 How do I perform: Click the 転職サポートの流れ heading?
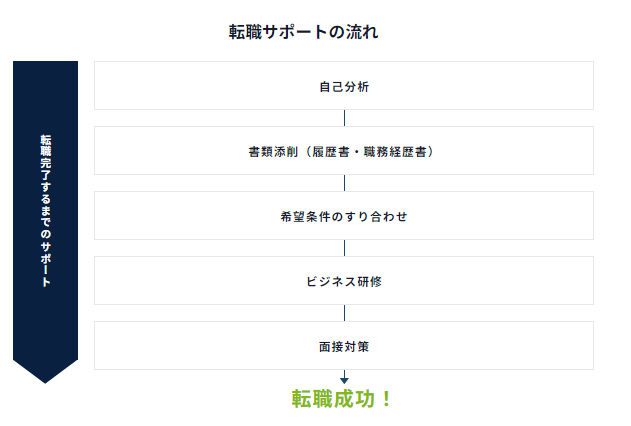(x=303, y=32)
